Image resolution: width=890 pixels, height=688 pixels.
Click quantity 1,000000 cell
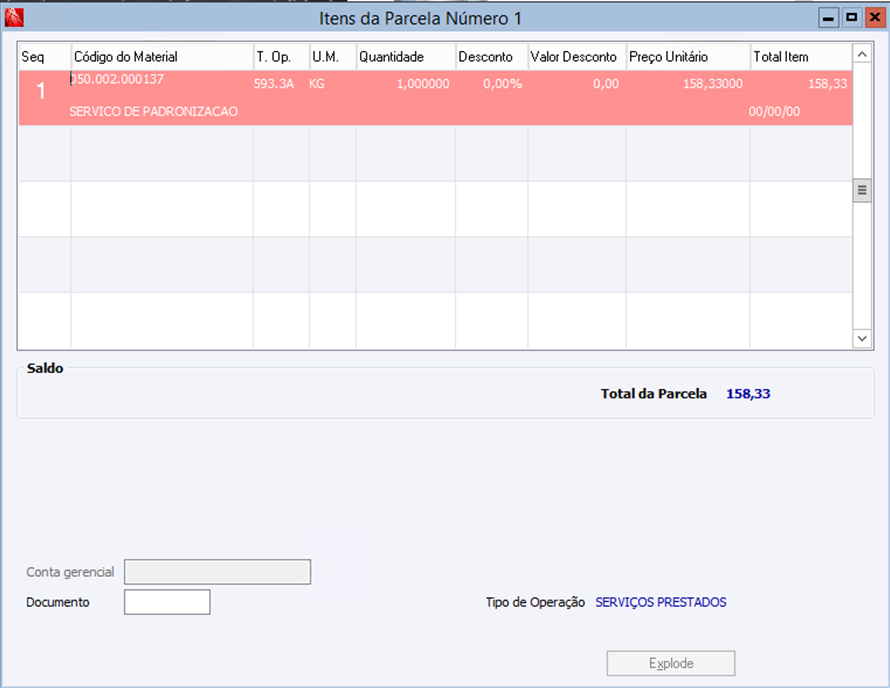(x=423, y=84)
